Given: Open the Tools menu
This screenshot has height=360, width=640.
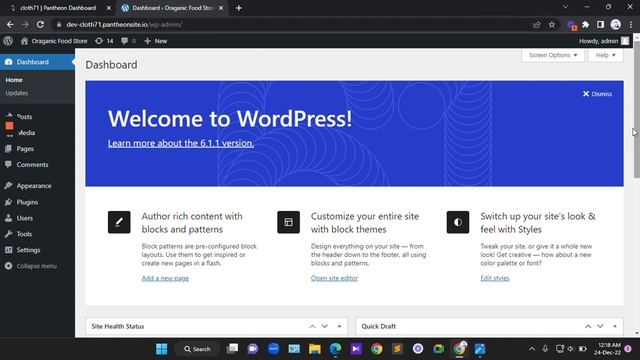Looking at the screenshot, I should (24, 234).
